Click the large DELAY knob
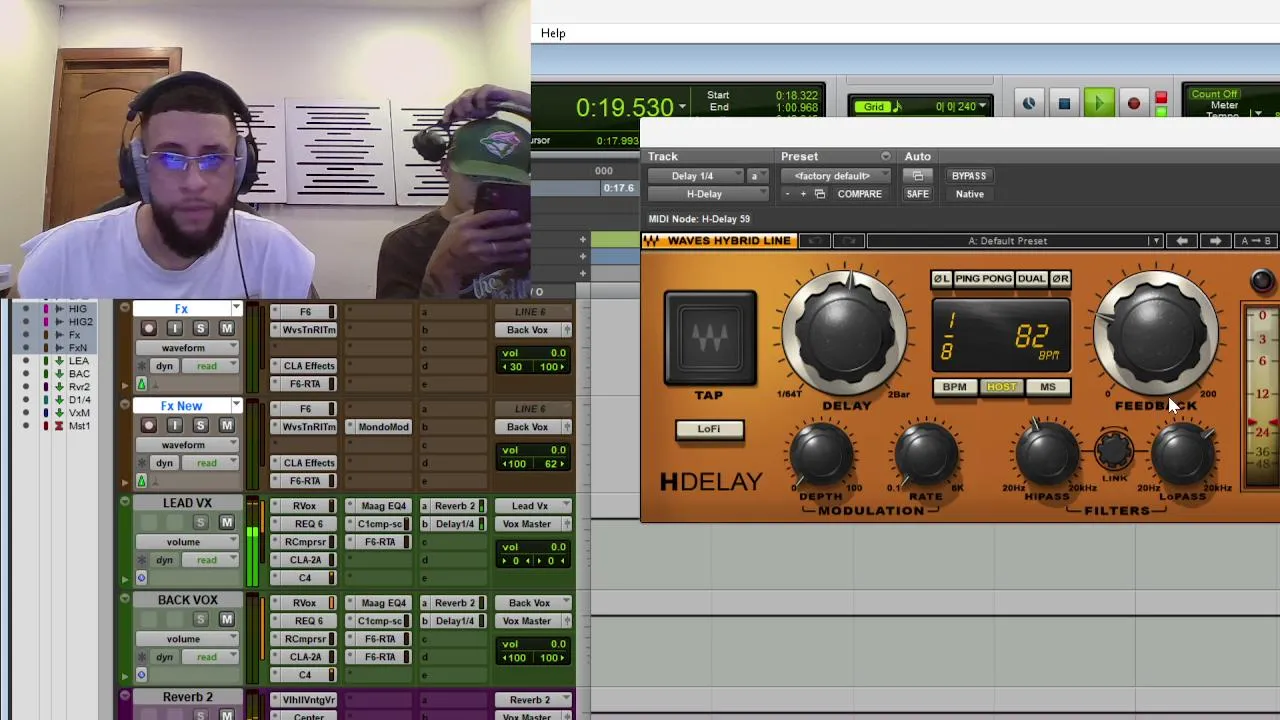Image resolution: width=1280 pixels, height=720 pixels. [x=846, y=331]
